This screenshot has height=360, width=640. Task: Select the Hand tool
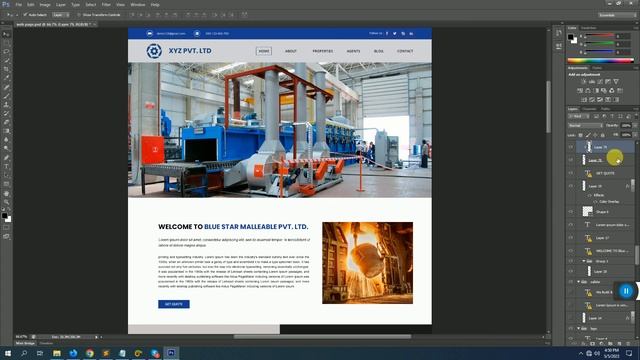point(6,193)
